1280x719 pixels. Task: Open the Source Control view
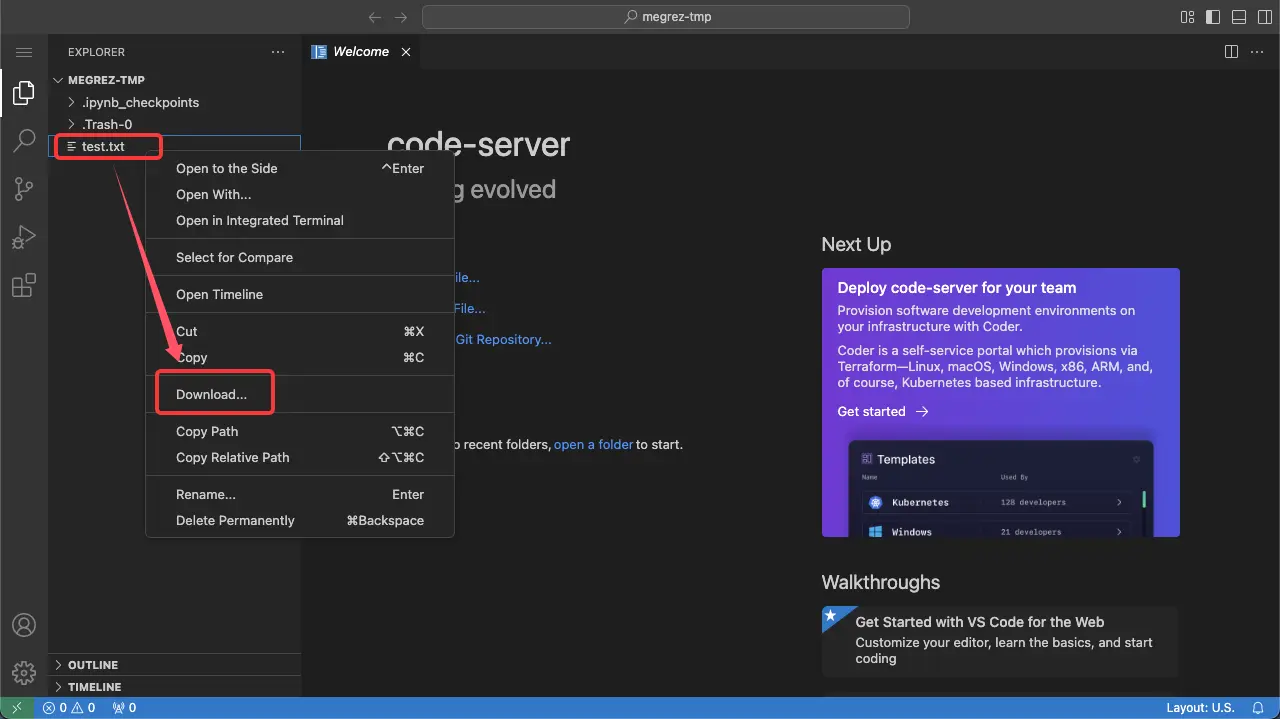(24, 189)
